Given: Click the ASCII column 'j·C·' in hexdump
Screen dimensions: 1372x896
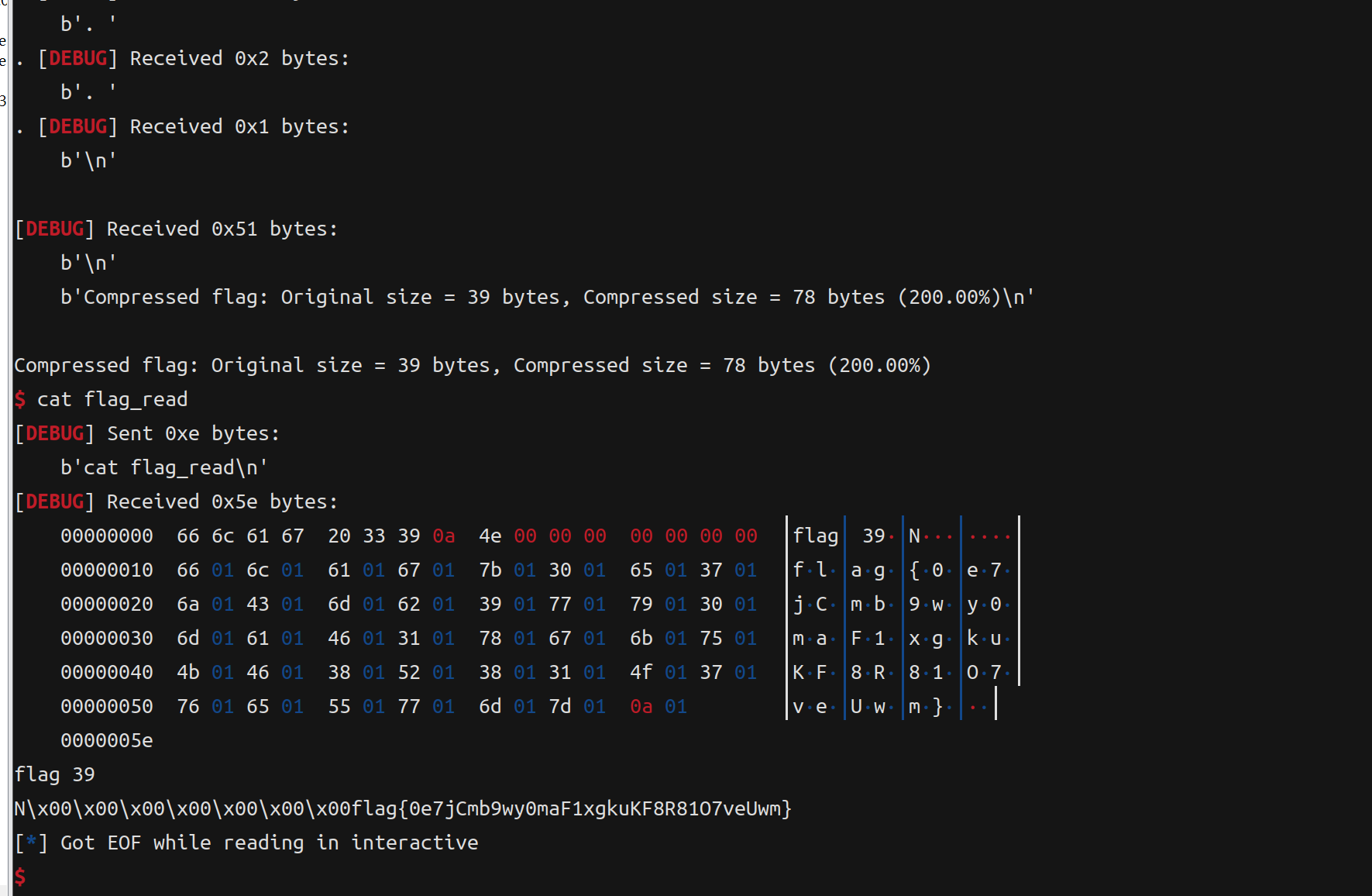Looking at the screenshot, I should tap(815, 604).
